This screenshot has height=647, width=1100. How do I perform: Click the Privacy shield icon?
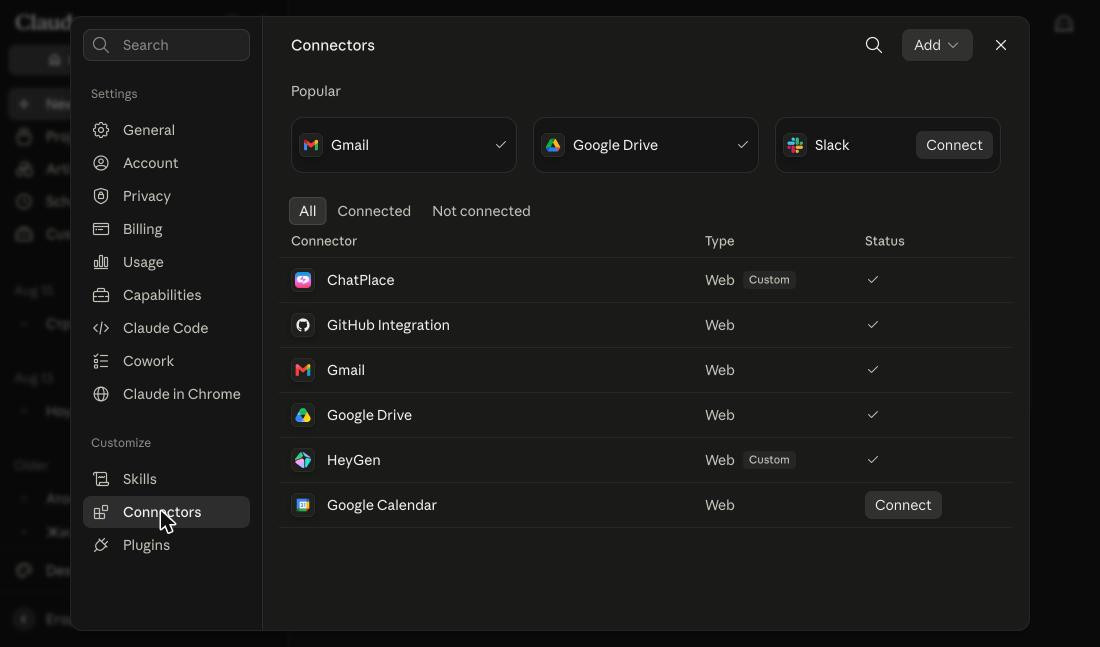[x=101, y=196]
